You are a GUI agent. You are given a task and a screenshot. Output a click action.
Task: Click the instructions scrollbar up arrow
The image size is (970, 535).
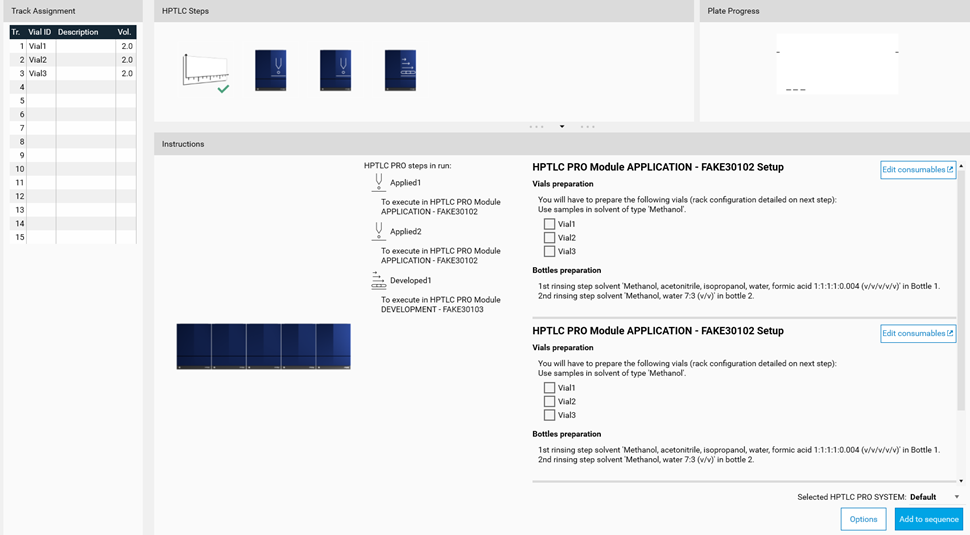click(x=962, y=167)
